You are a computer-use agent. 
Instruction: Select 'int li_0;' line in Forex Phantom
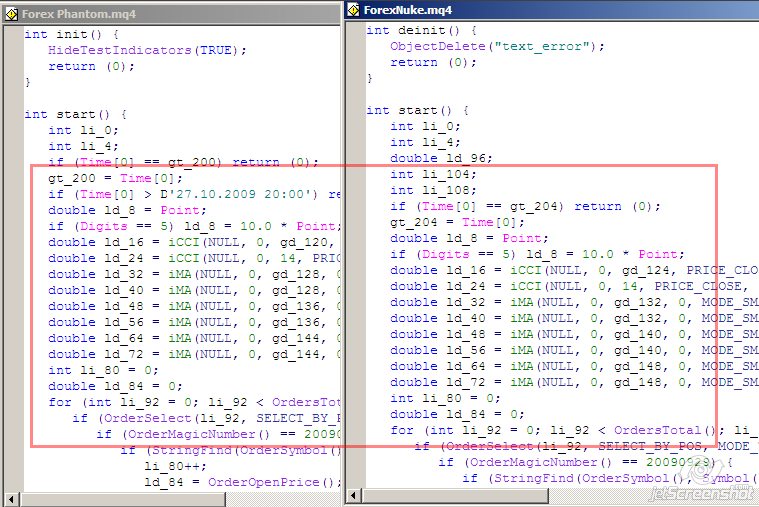pos(83,130)
